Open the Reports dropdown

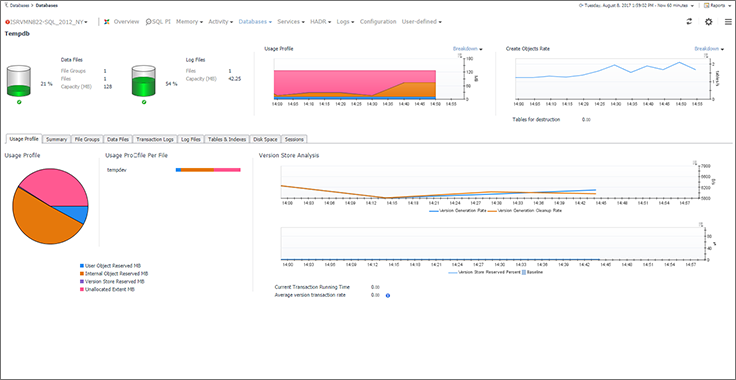(x=729, y=6)
